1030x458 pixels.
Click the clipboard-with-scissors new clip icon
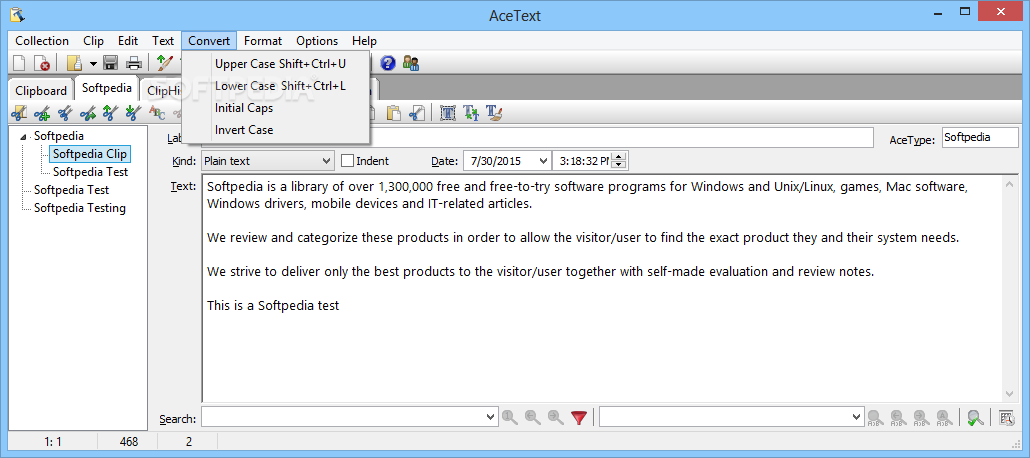(20, 113)
